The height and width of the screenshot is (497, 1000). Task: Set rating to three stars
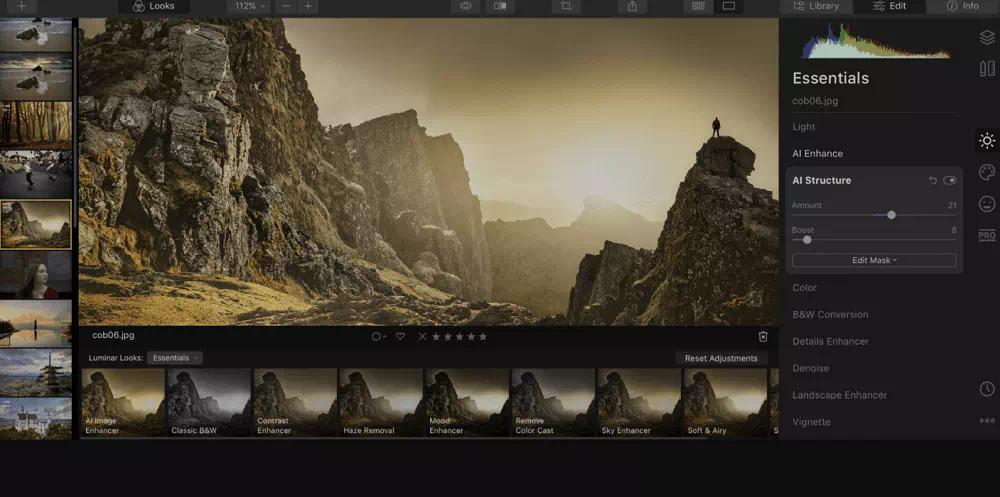[460, 336]
